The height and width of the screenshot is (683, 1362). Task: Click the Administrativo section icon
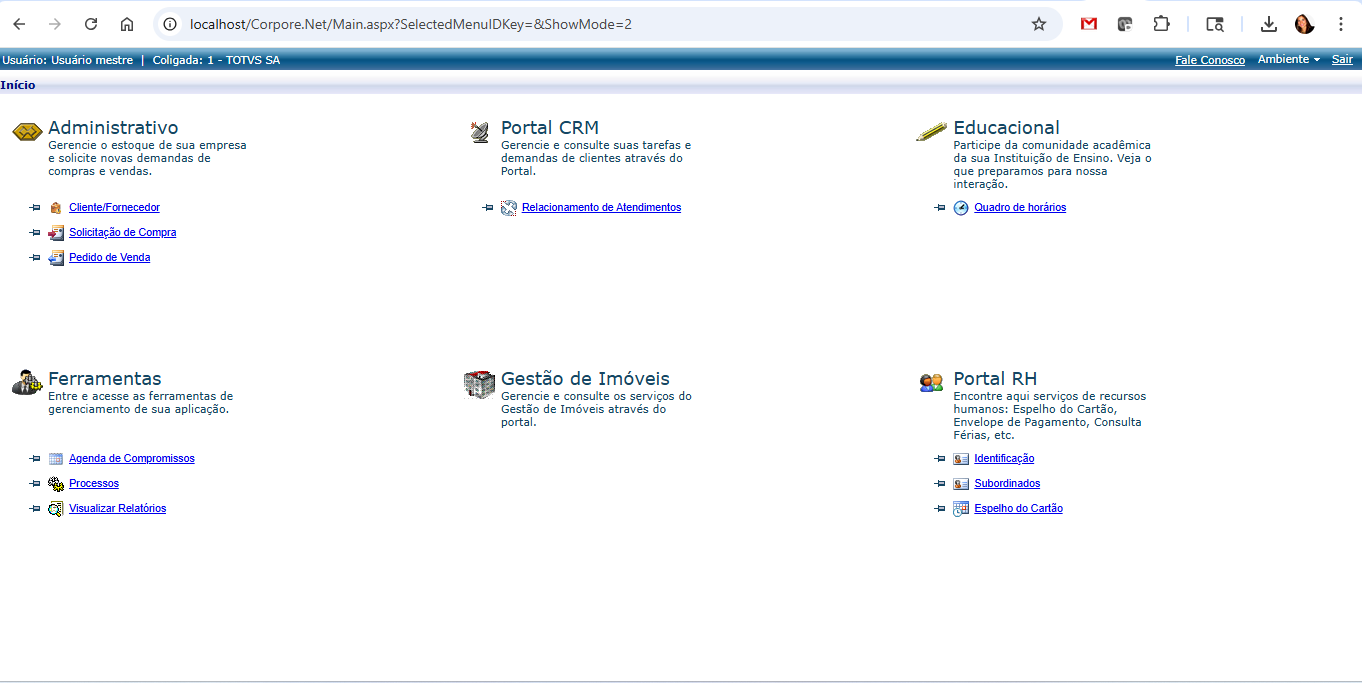tap(27, 132)
